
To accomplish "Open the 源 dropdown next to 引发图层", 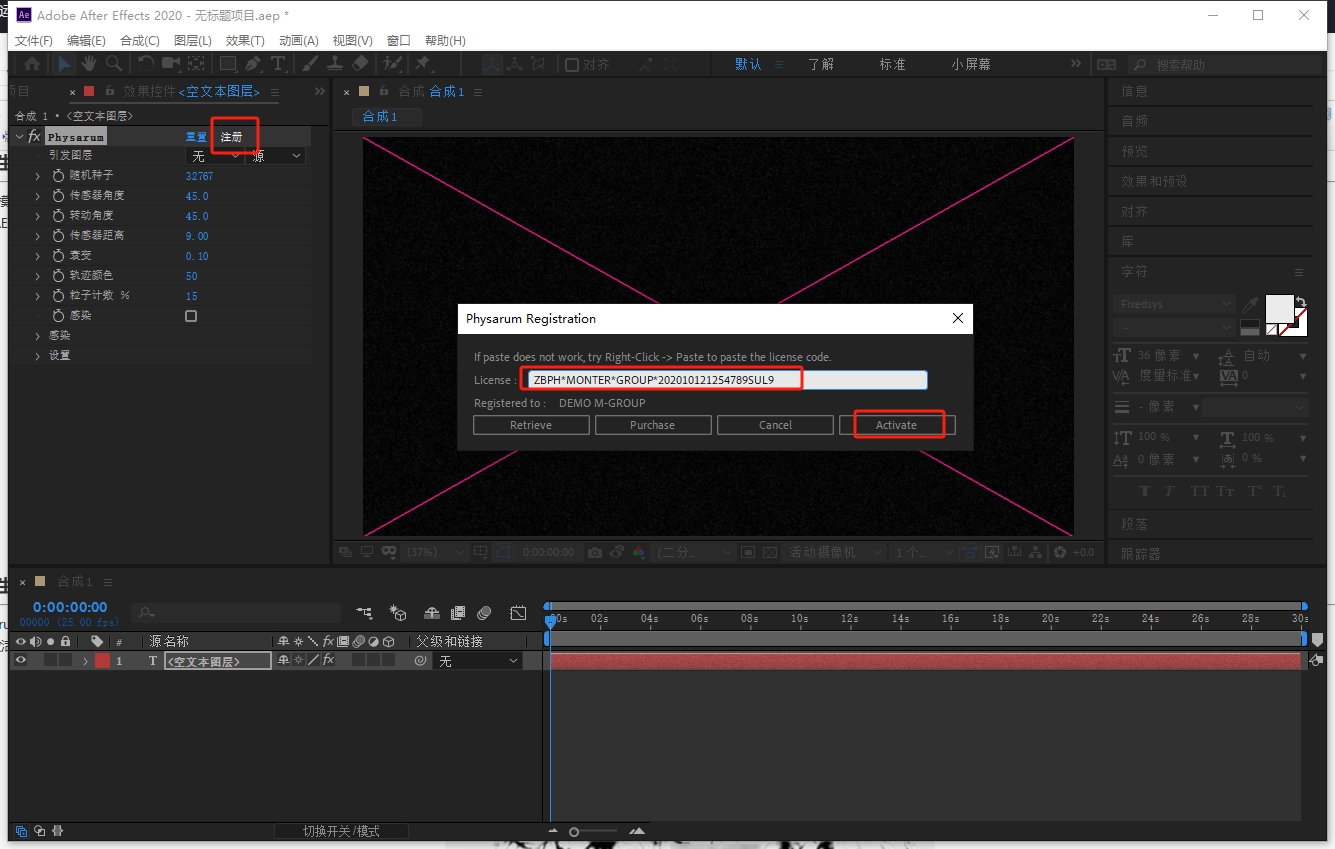I will click(x=276, y=156).
